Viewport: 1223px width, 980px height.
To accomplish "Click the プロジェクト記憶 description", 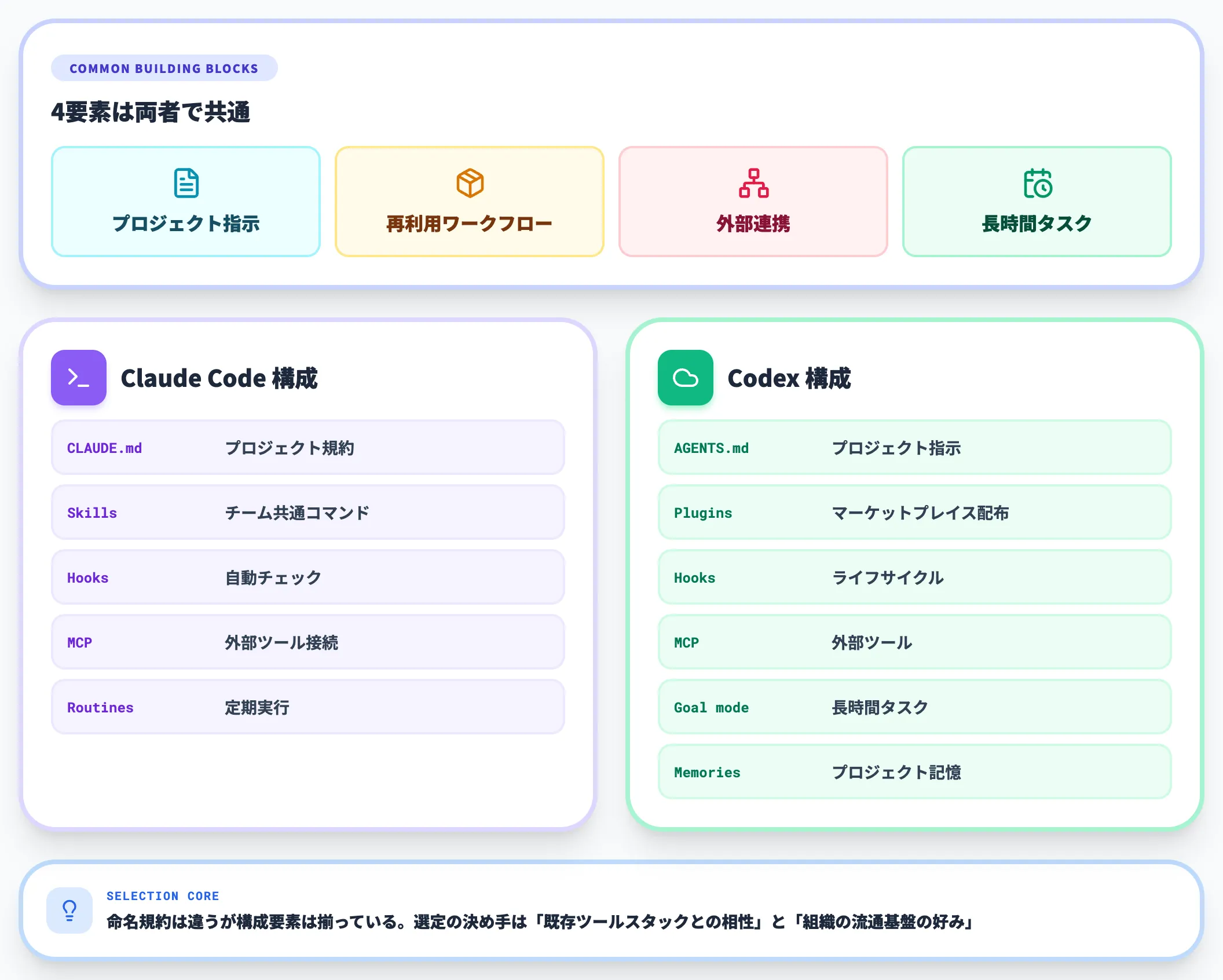I will [x=896, y=773].
